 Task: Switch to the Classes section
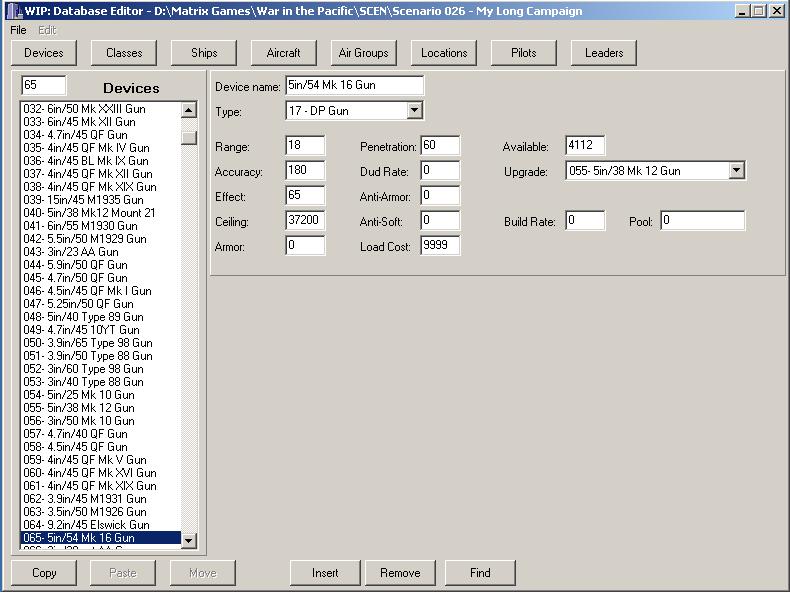pos(124,53)
